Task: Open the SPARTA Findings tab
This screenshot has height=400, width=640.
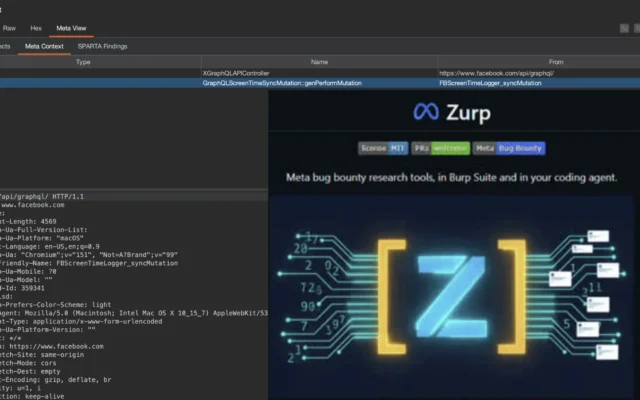Action: pyautogui.click(x=102, y=46)
